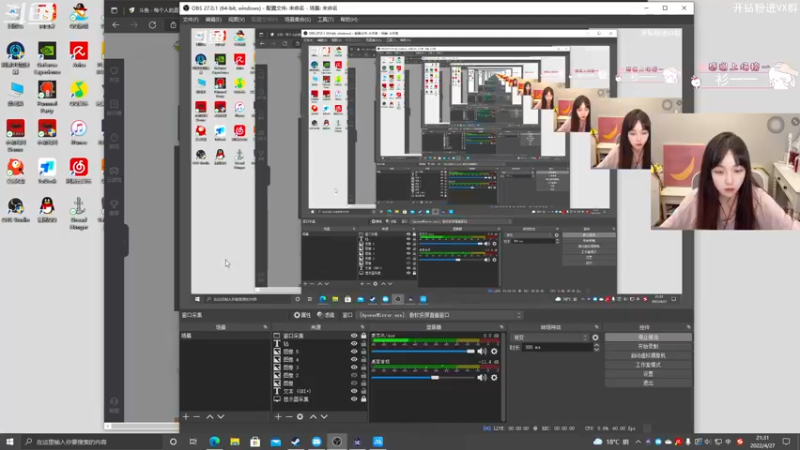800x450 pixels.
Task: Pop out Controls dock using header icon
Action: coord(688,327)
